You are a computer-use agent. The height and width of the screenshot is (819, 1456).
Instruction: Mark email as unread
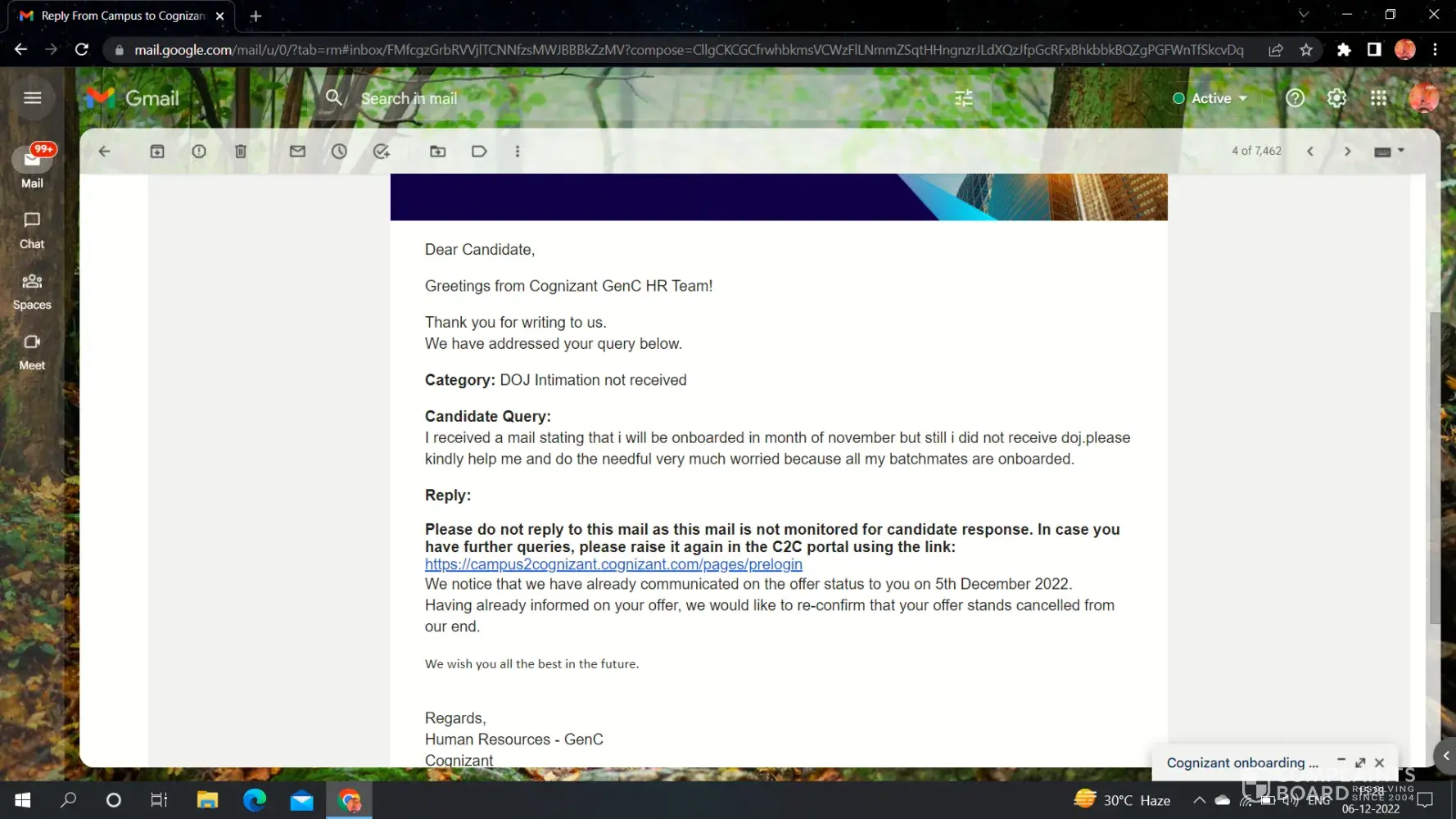pos(297,152)
